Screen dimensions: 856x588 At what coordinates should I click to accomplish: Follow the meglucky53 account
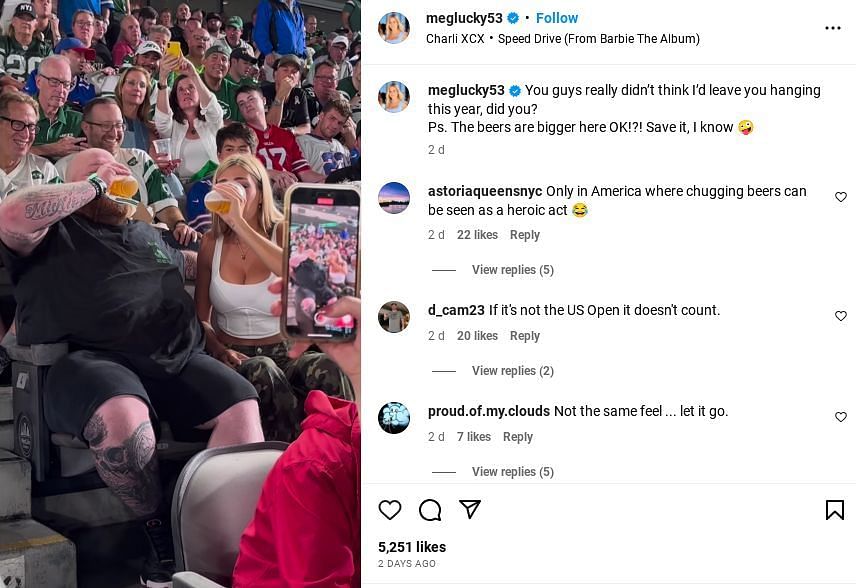click(557, 18)
